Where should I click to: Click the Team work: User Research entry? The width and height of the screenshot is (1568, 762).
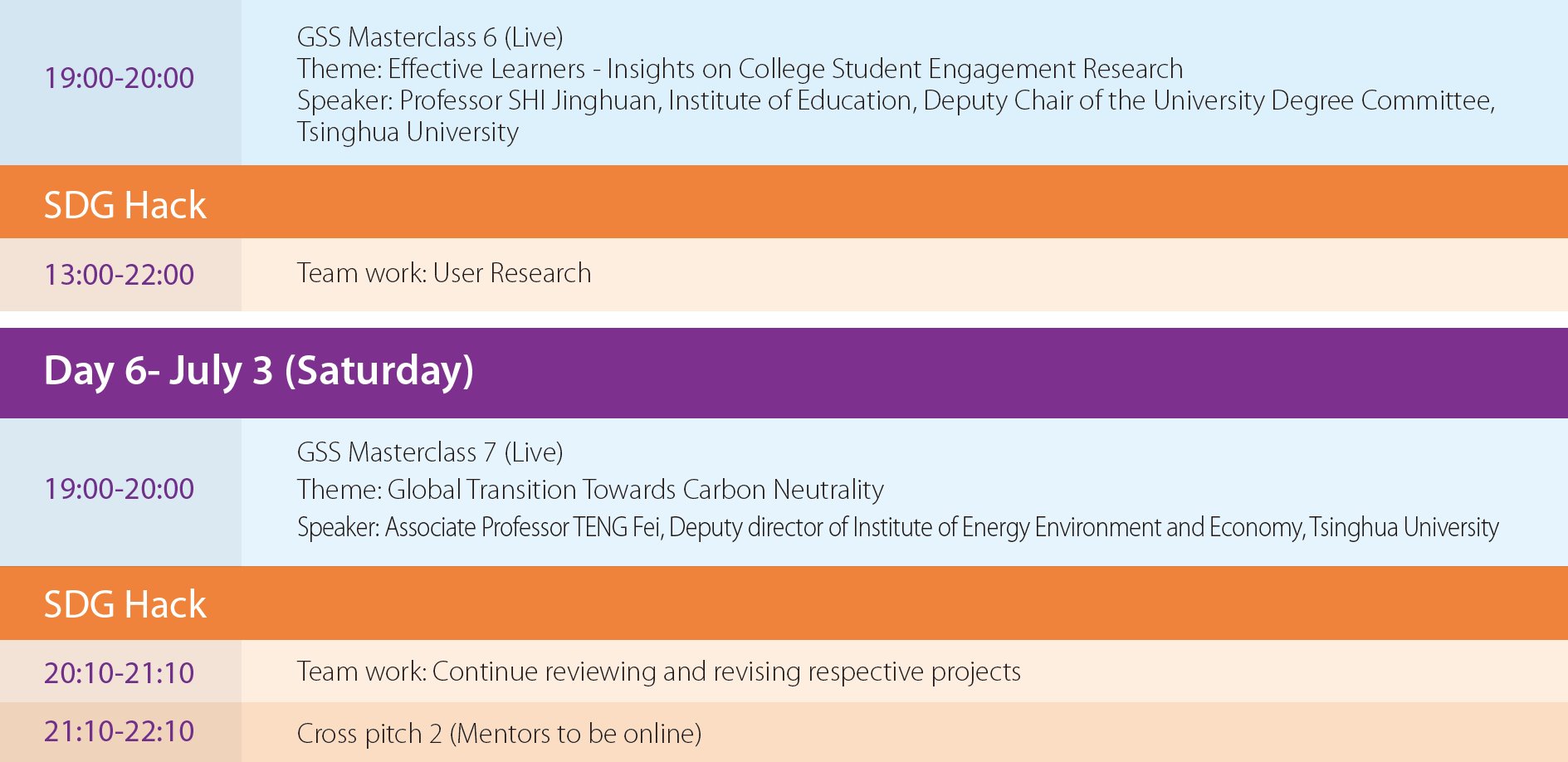pyautogui.click(x=444, y=273)
